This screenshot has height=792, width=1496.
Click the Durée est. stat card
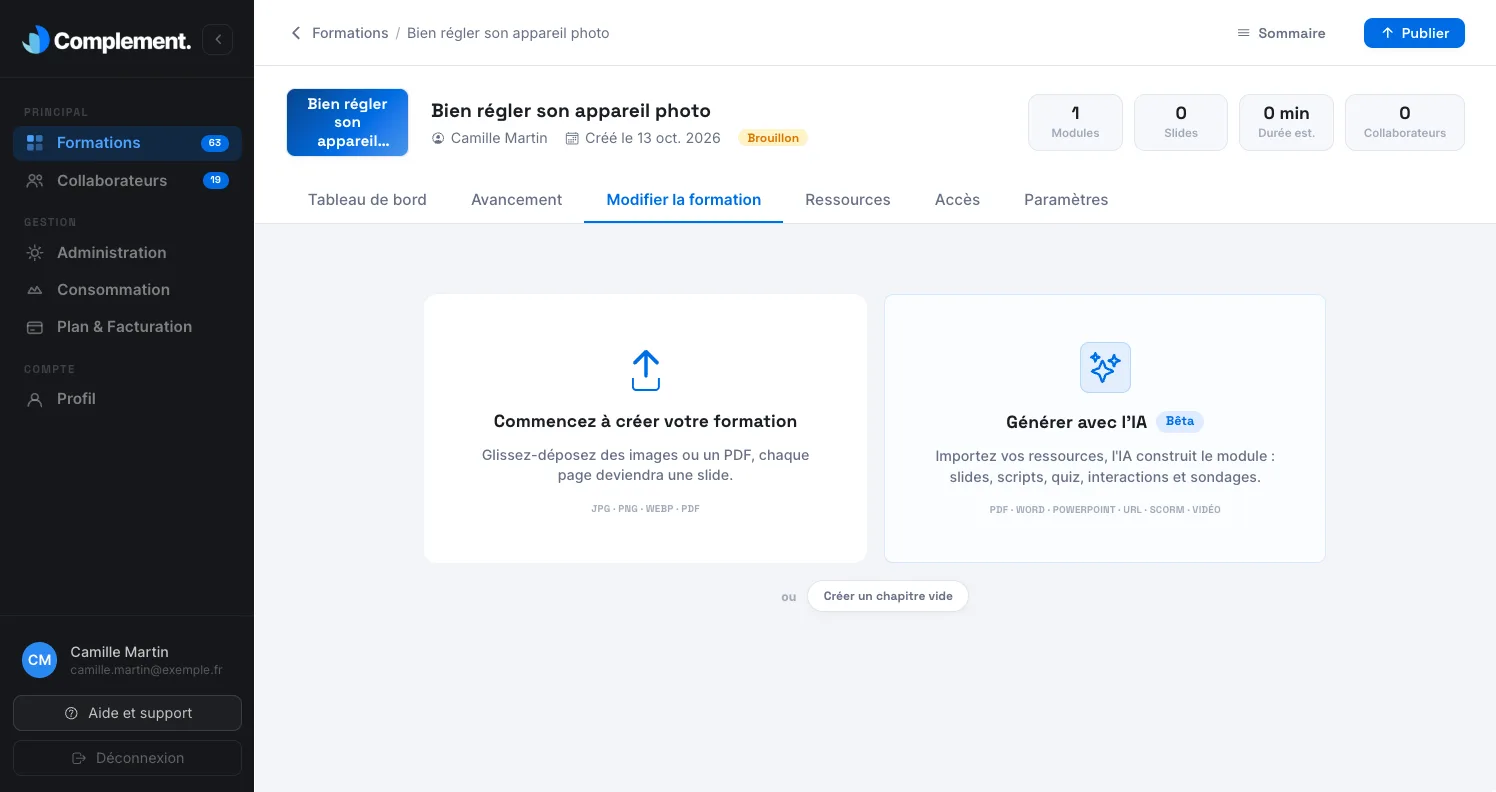coord(1286,122)
